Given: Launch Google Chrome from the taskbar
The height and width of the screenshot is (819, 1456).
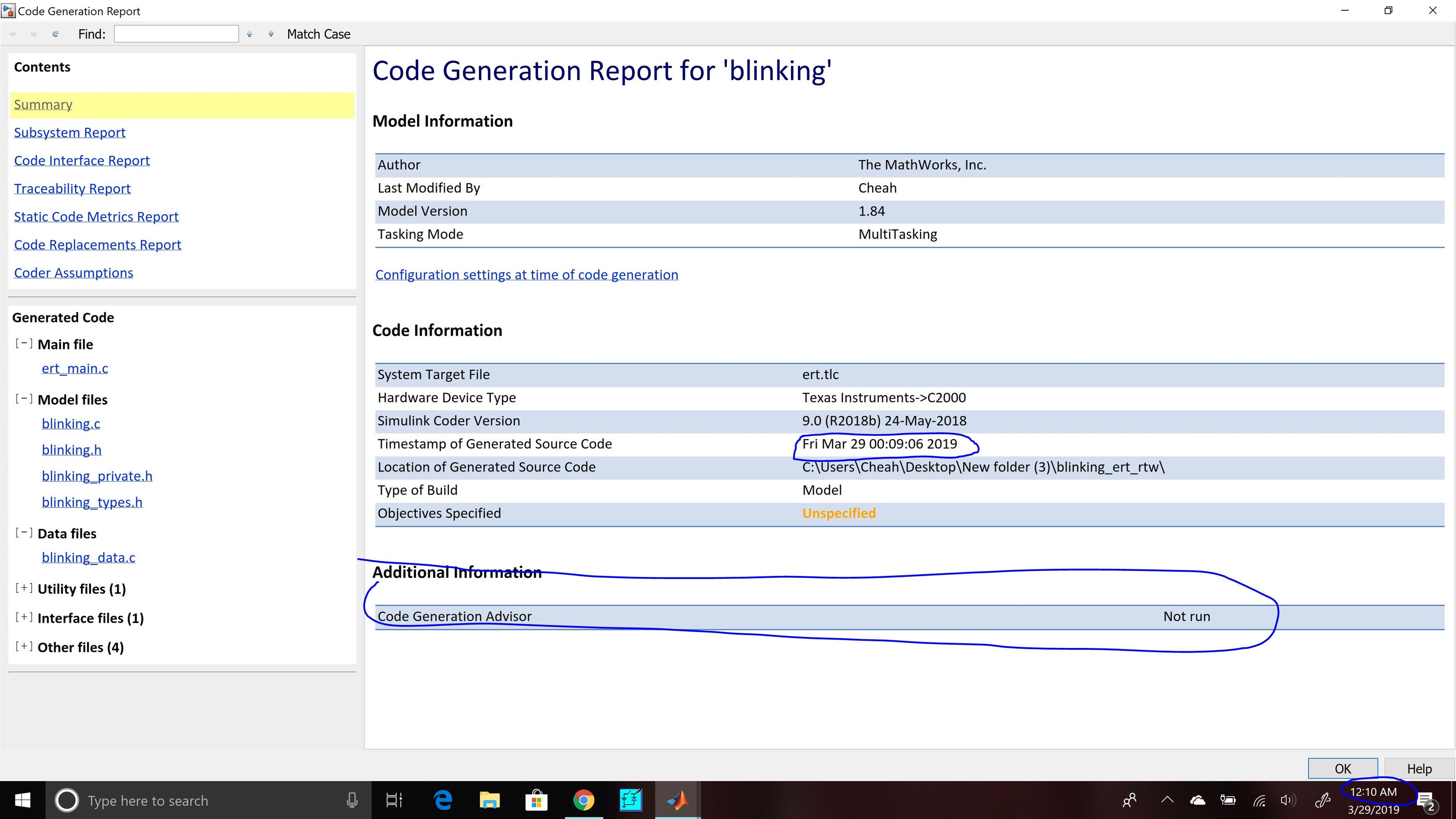Looking at the screenshot, I should tap(583, 800).
